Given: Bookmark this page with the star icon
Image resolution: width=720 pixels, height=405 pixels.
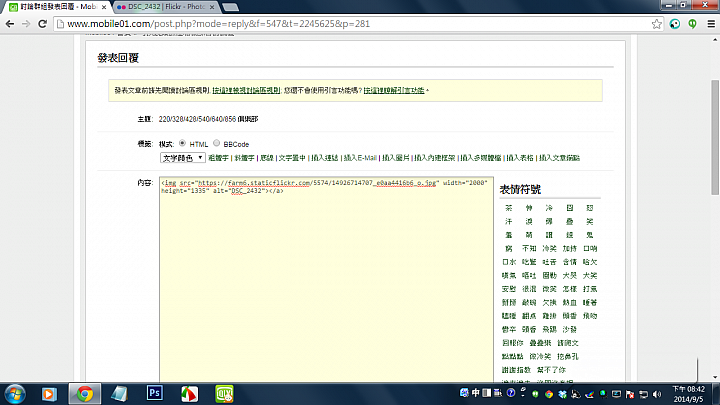Looking at the screenshot, I should [657, 24].
